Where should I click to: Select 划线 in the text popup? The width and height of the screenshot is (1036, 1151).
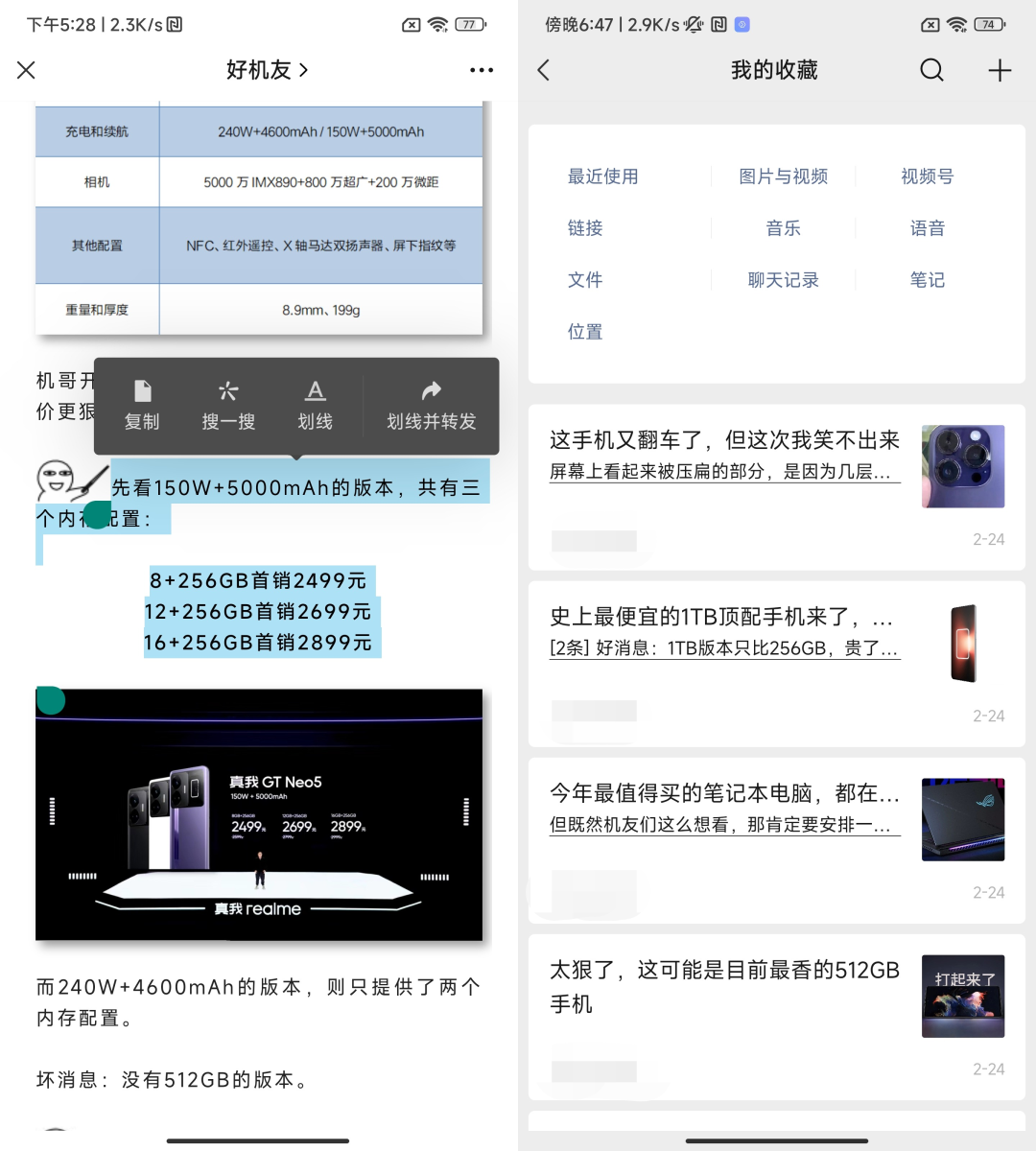point(315,405)
